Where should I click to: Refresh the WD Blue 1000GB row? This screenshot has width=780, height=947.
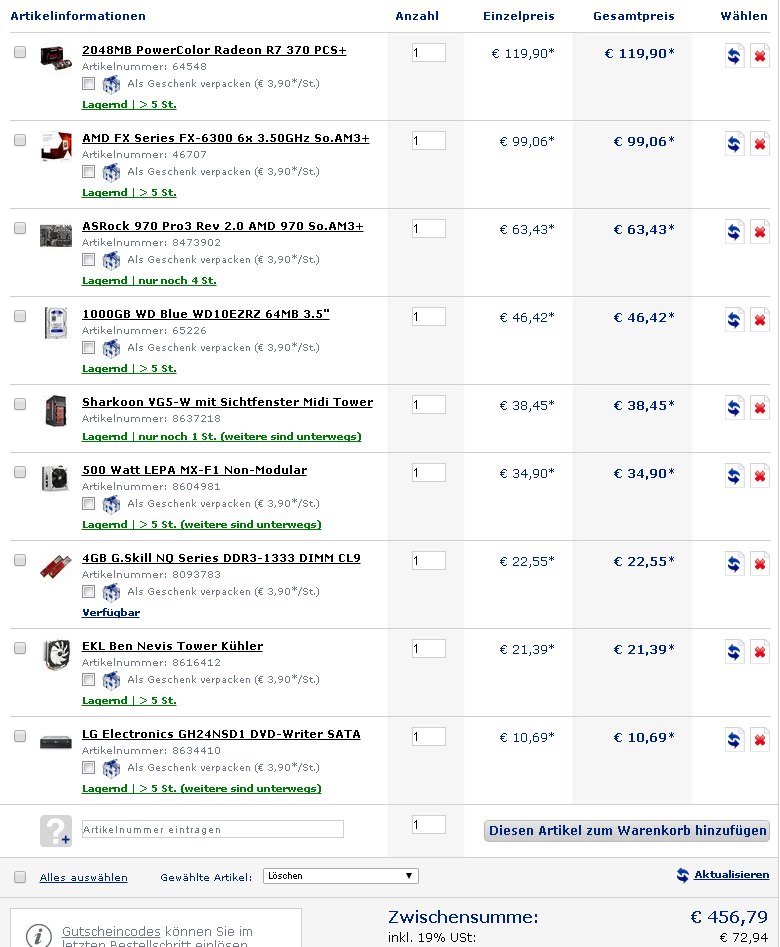point(734,320)
